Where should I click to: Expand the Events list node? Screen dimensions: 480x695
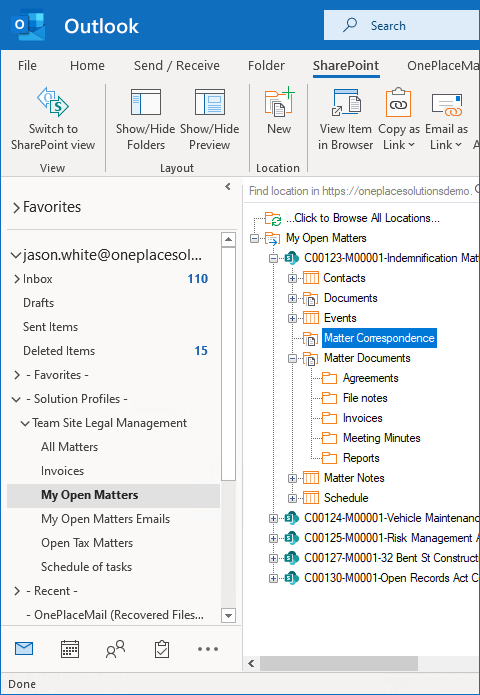(292, 318)
